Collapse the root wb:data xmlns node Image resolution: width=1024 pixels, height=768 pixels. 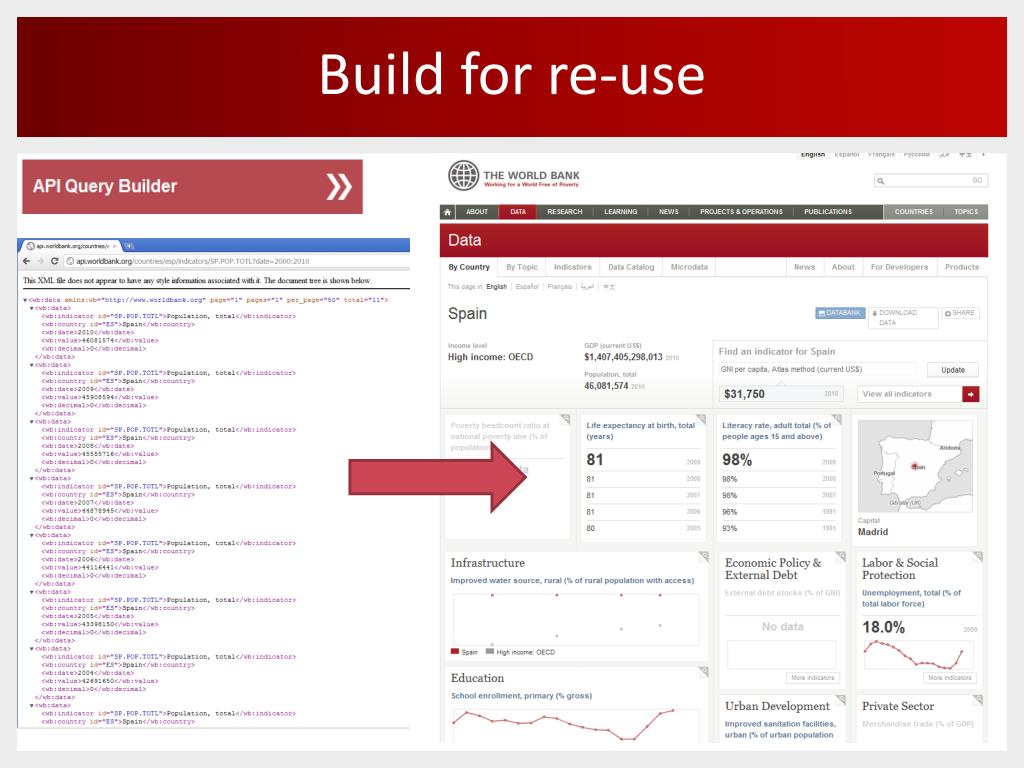pos(25,300)
